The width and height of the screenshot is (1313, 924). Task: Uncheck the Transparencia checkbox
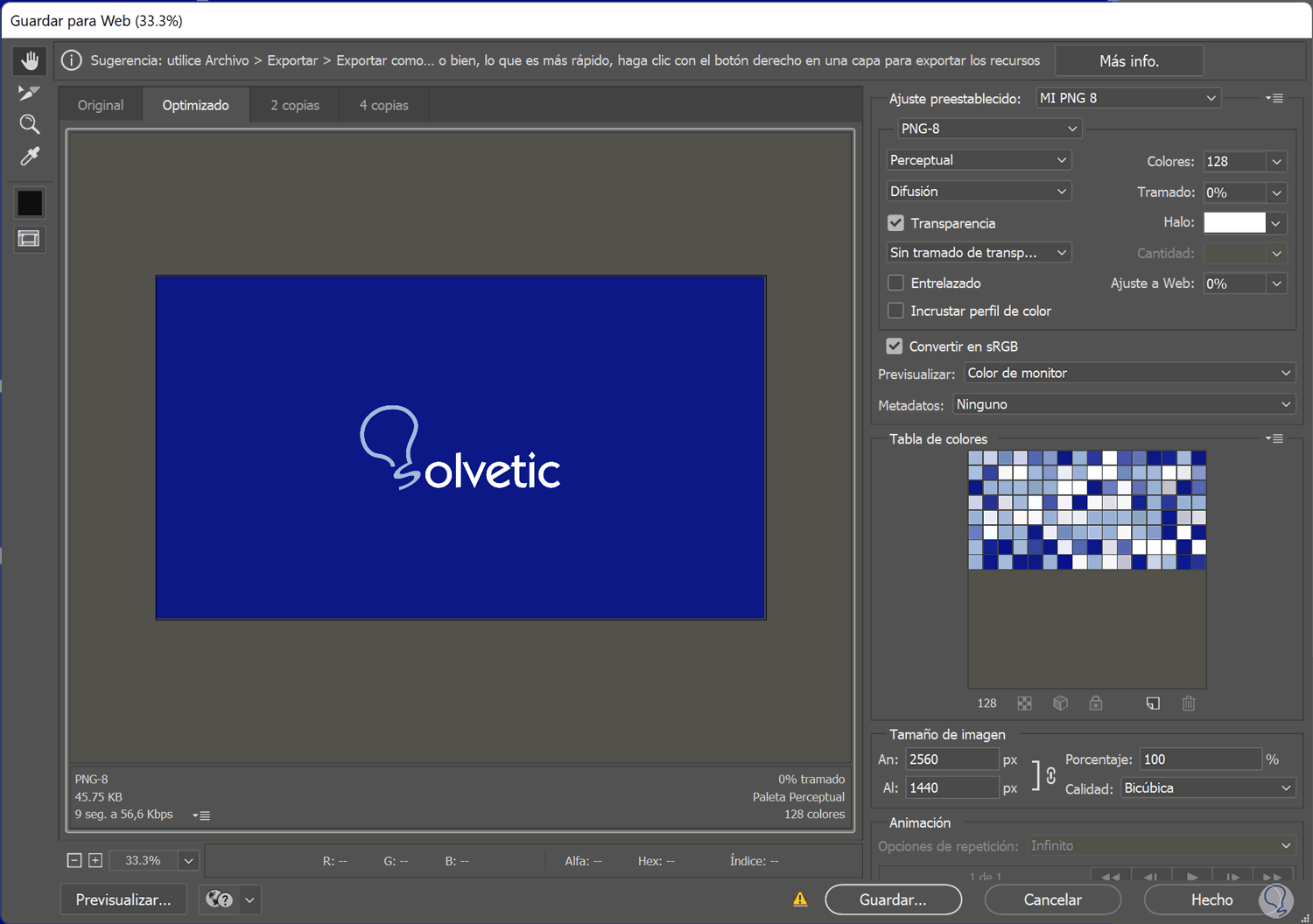pyautogui.click(x=895, y=223)
